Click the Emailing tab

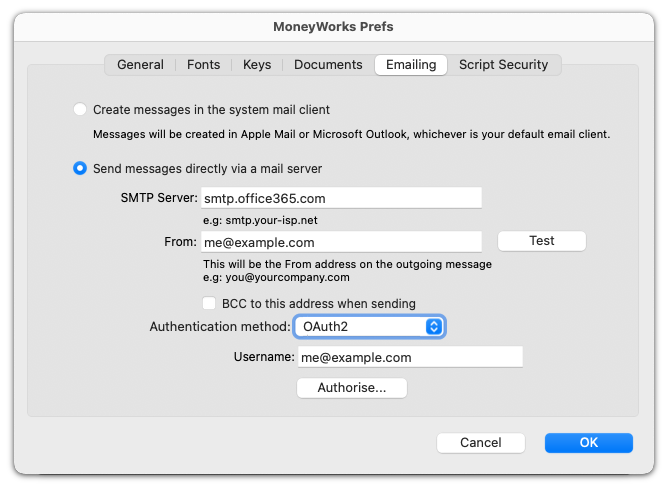411,65
